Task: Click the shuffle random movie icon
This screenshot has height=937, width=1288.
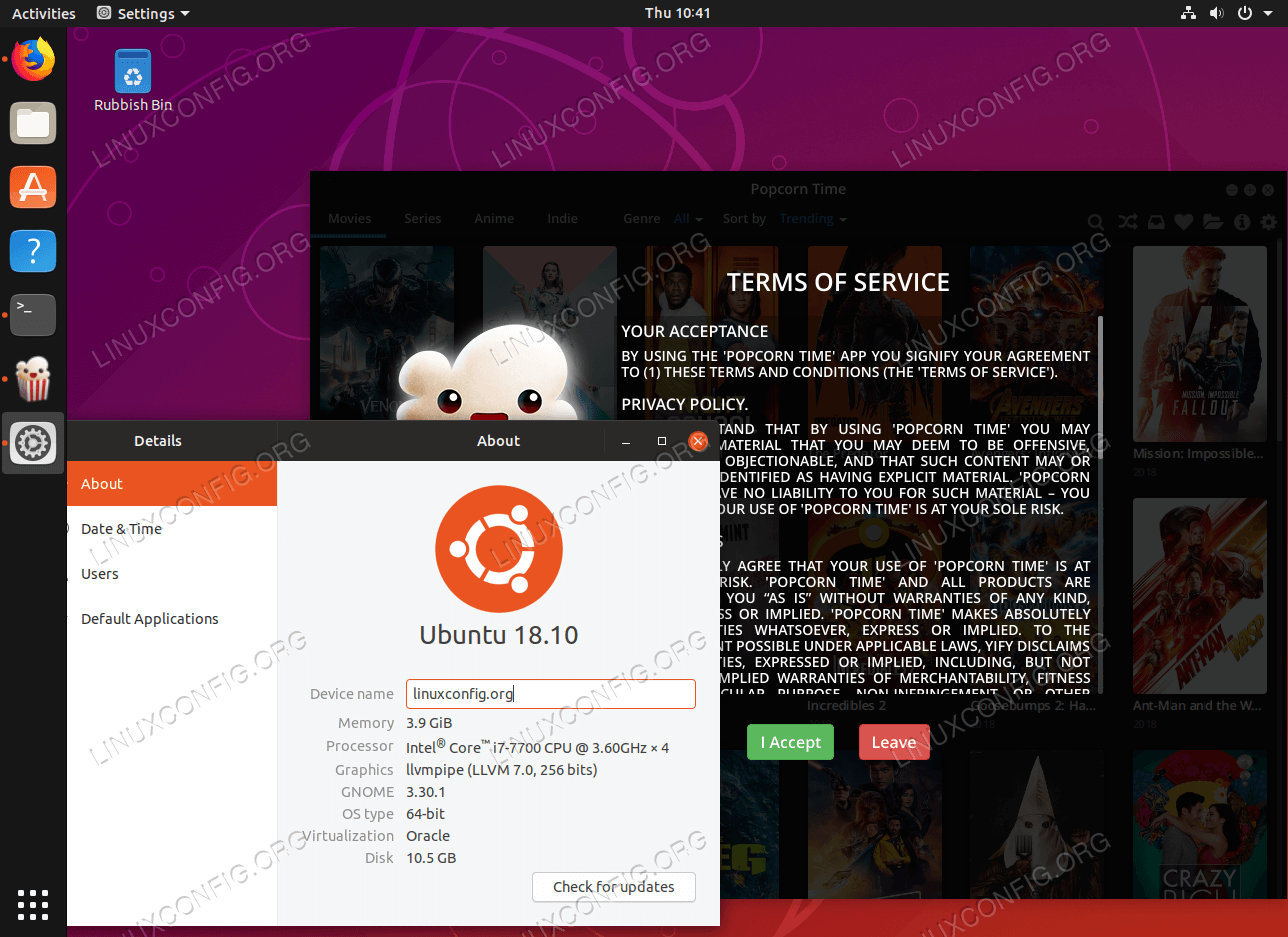Action: pyautogui.click(x=1127, y=222)
